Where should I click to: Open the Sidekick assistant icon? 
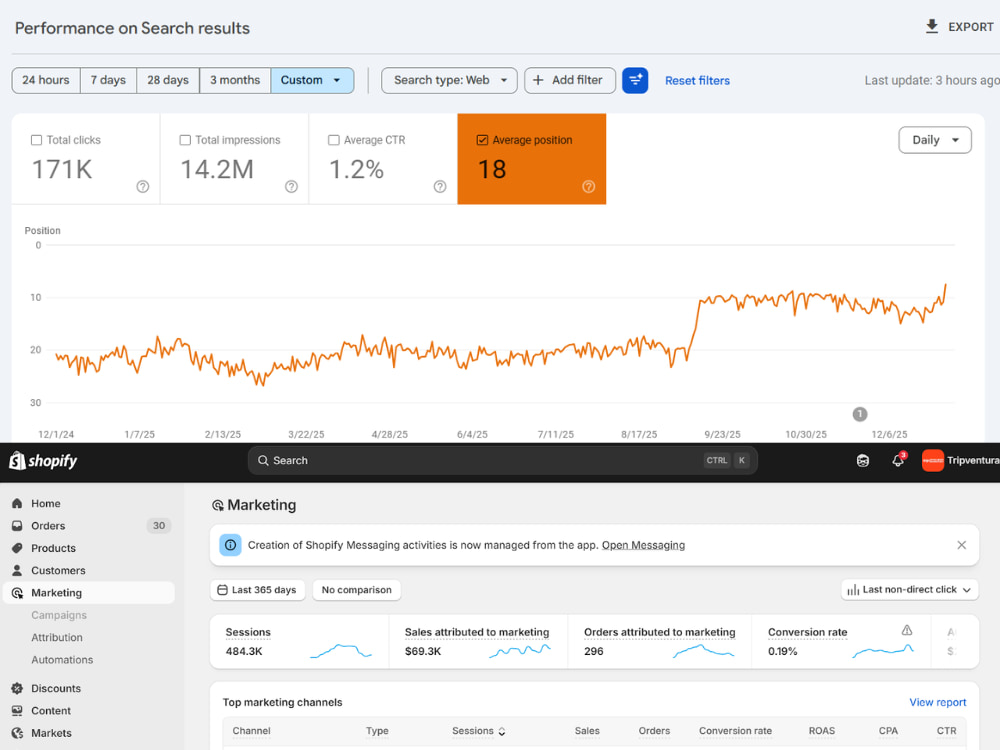coord(862,460)
